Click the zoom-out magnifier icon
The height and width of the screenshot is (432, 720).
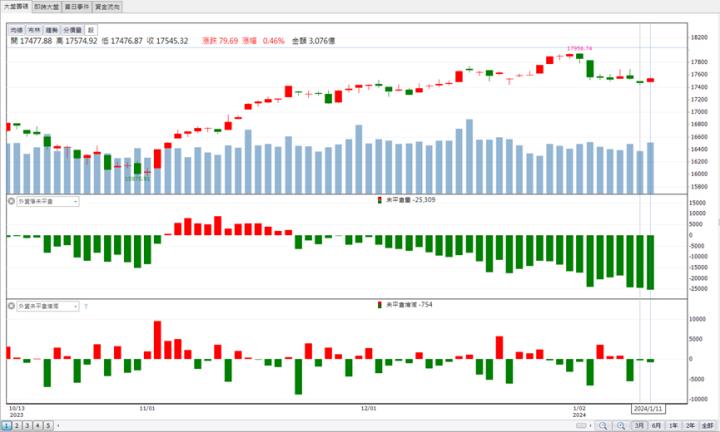pyautogui.click(x=603, y=426)
